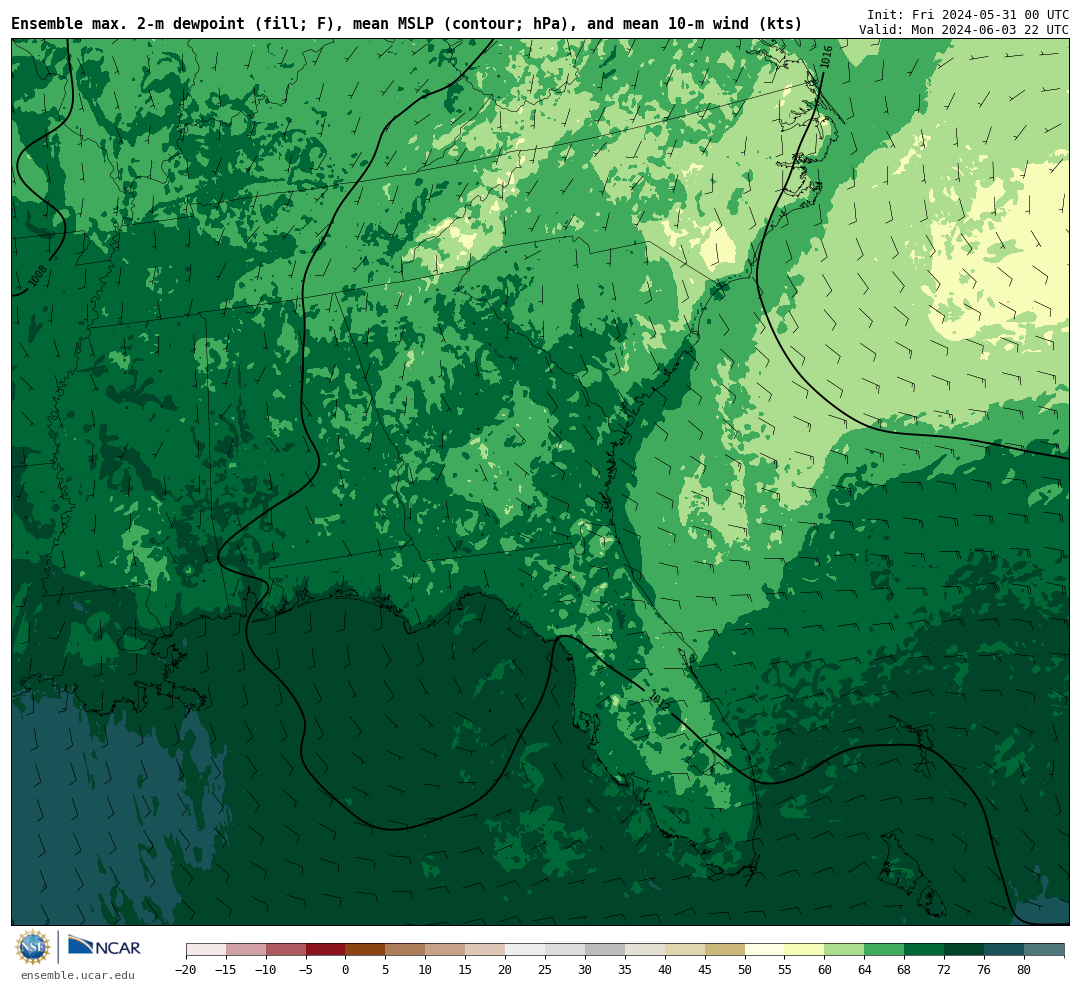This screenshot has height=988, width=1080.
Task: Click the tan swatch between 45 and 50
Action: (x=725, y=950)
